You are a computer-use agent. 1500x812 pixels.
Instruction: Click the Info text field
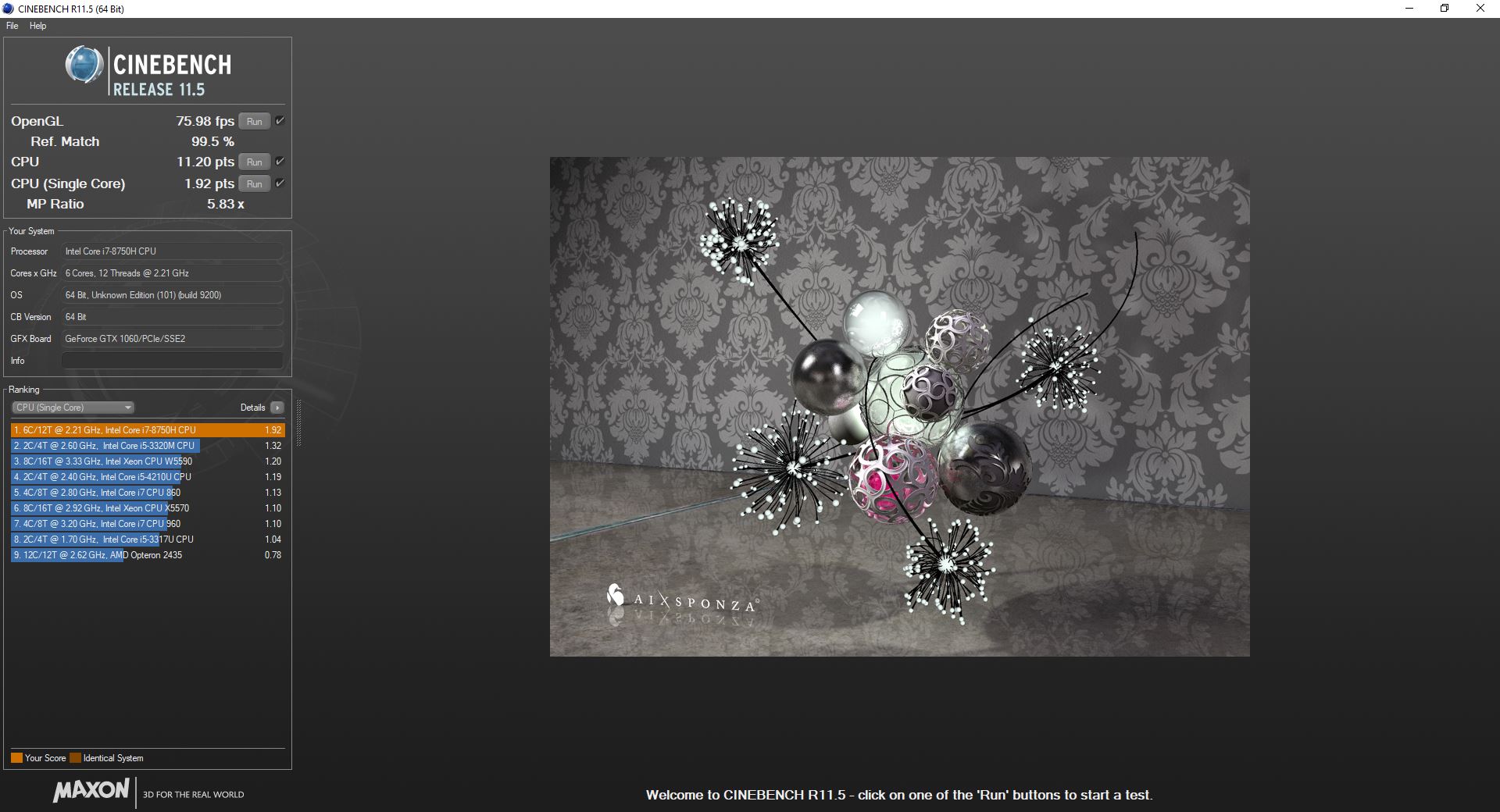pos(172,361)
